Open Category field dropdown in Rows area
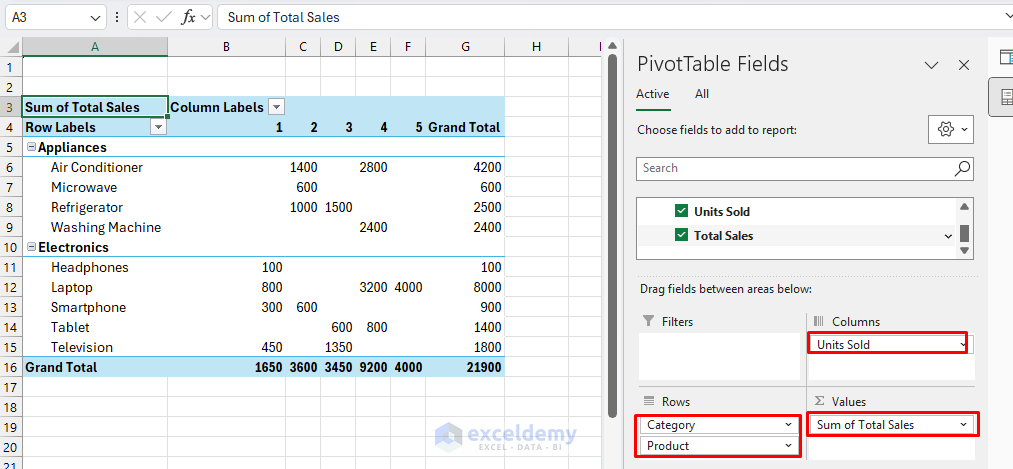Screen dimensions: 1013x469 click(x=788, y=425)
